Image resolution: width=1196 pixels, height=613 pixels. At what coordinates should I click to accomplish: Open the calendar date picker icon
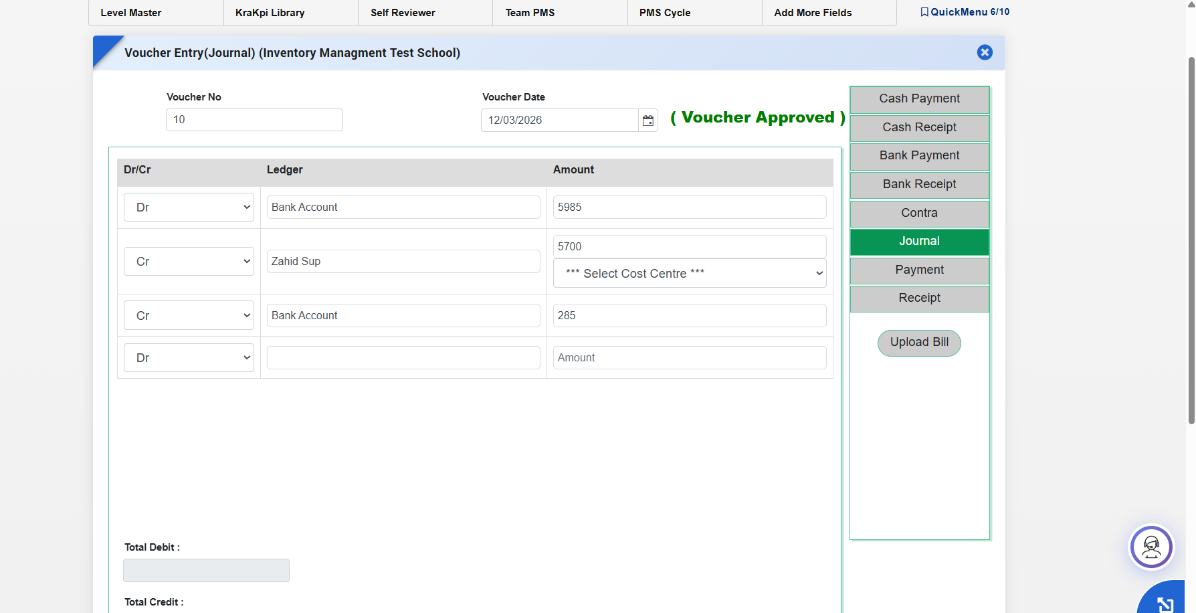648,120
